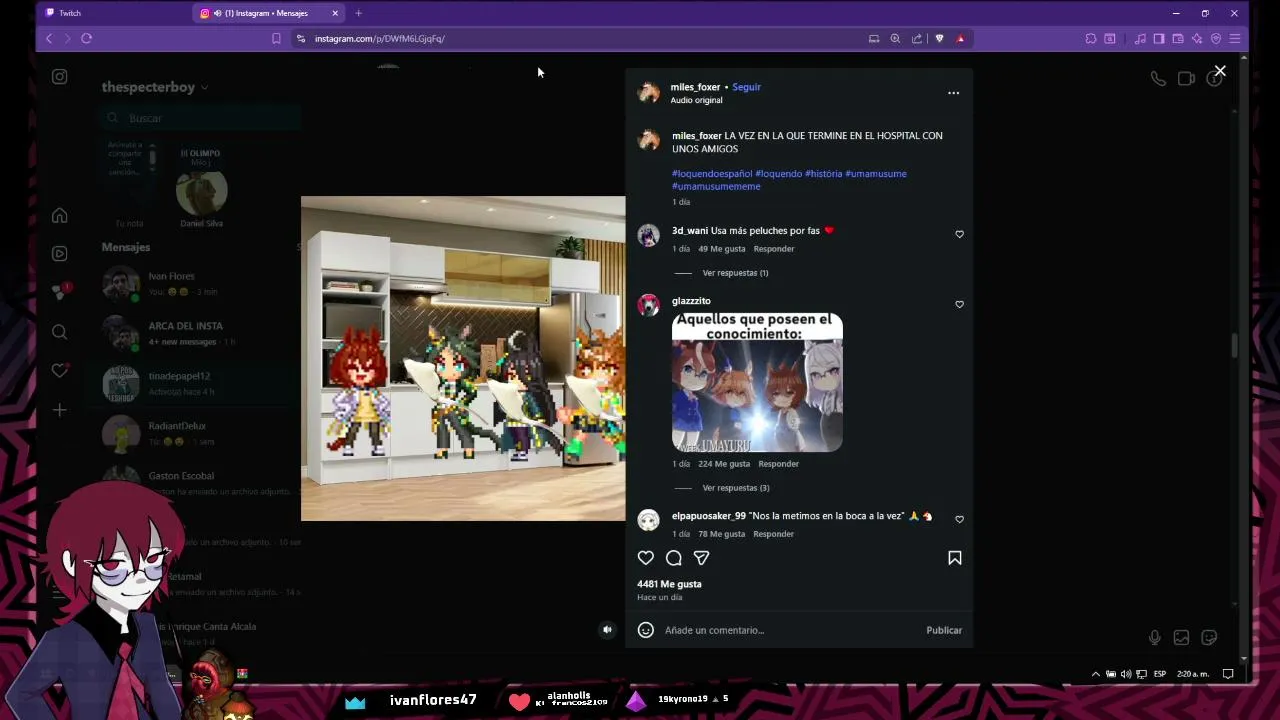1280x720 pixels.
Task: Open Search magnifier in Instagram sidebar
Action: pos(60,332)
